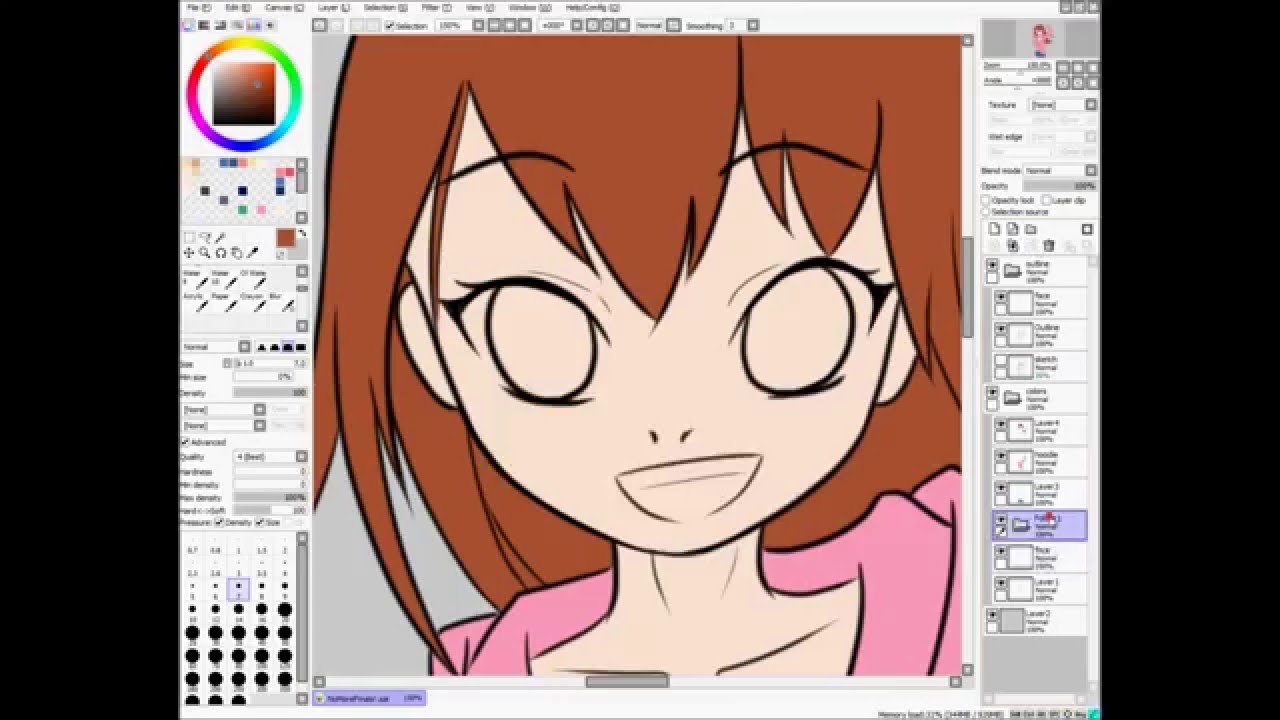Select the magic wand tool
This screenshot has height=720, width=1280.
coord(220,237)
